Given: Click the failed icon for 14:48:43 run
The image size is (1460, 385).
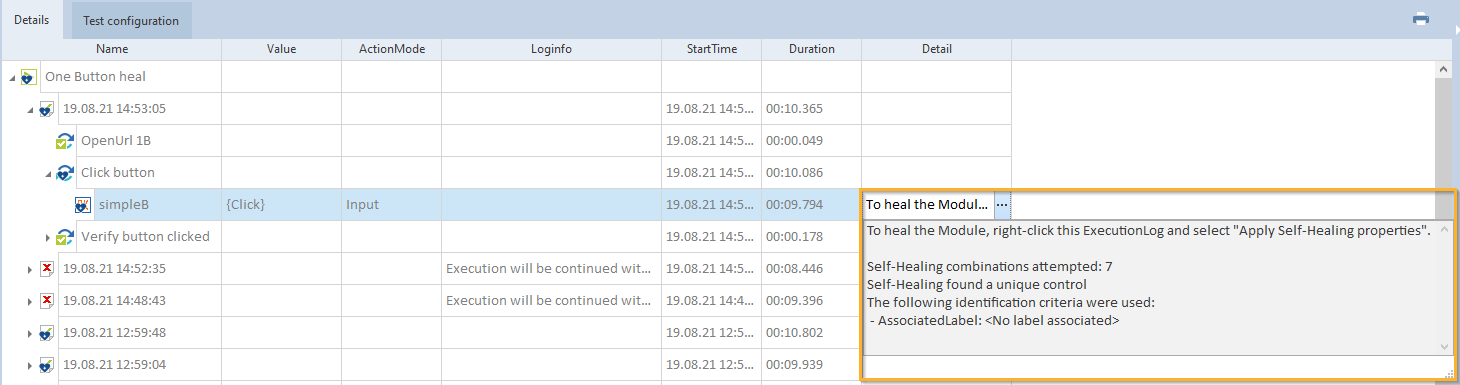Looking at the screenshot, I should tap(47, 300).
